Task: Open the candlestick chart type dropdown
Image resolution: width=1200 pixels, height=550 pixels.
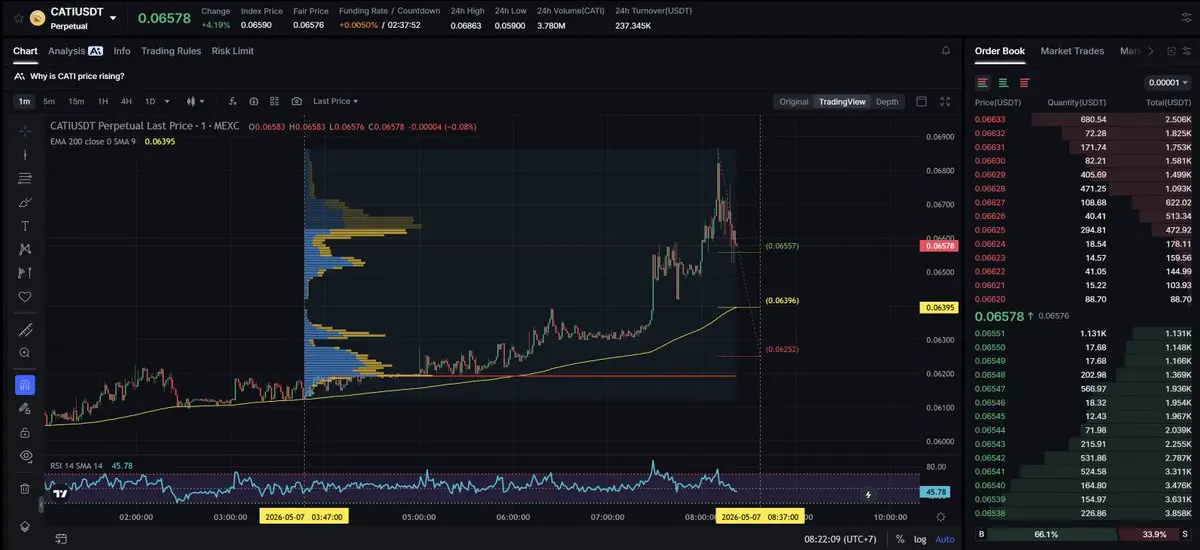Action: [195, 101]
